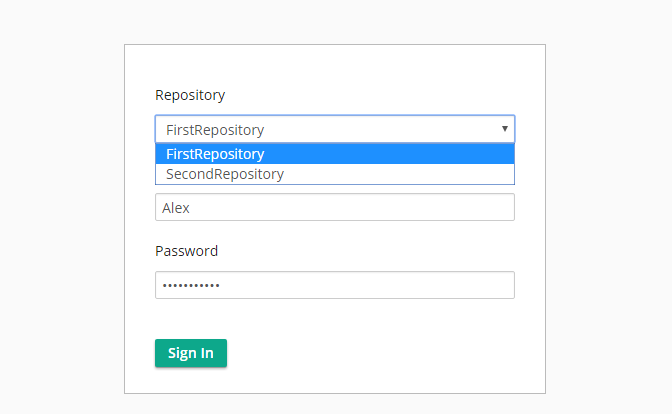Click the Sign In button
The image size is (672, 414).
click(191, 353)
